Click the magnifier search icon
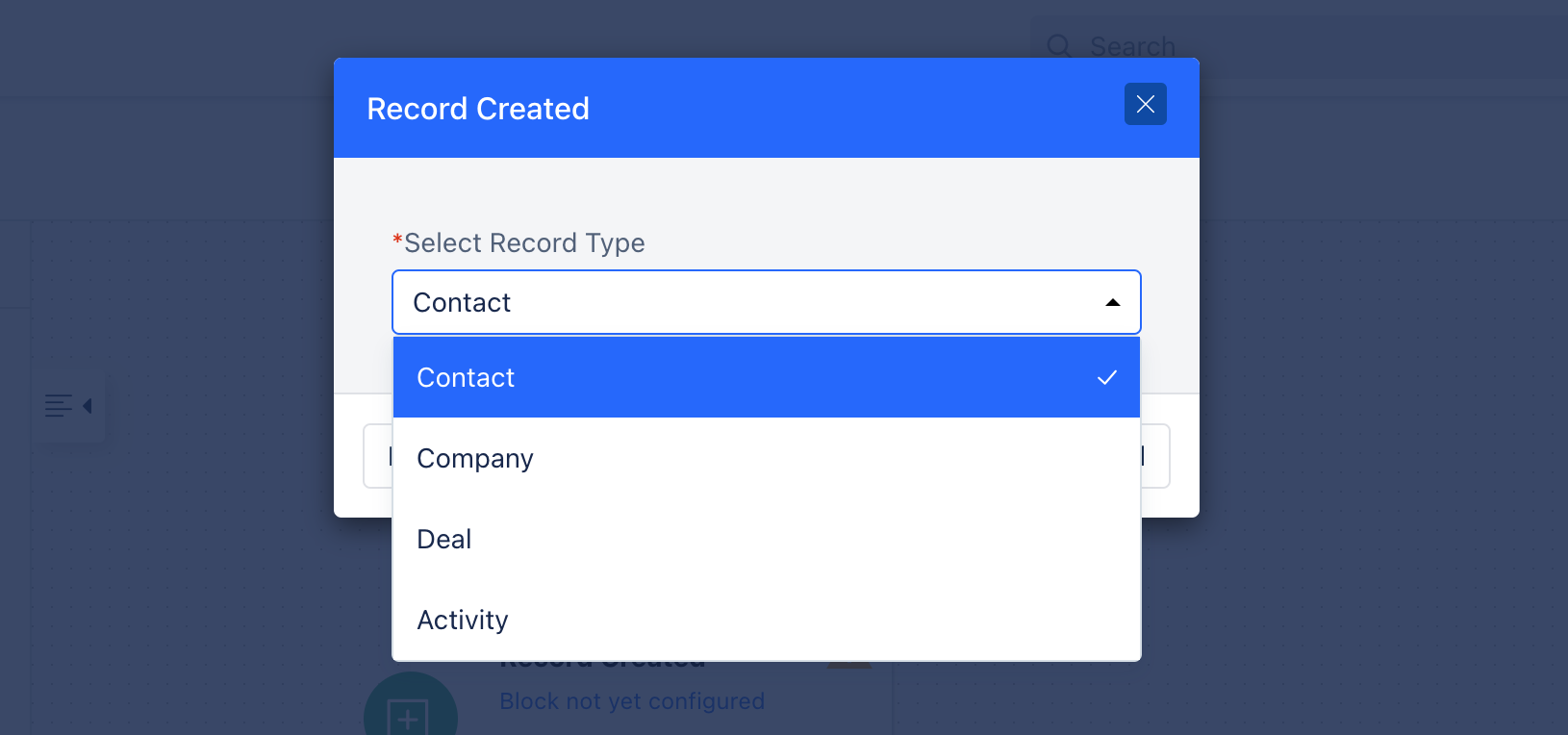Viewport: 1568px width, 735px height. tap(1059, 46)
